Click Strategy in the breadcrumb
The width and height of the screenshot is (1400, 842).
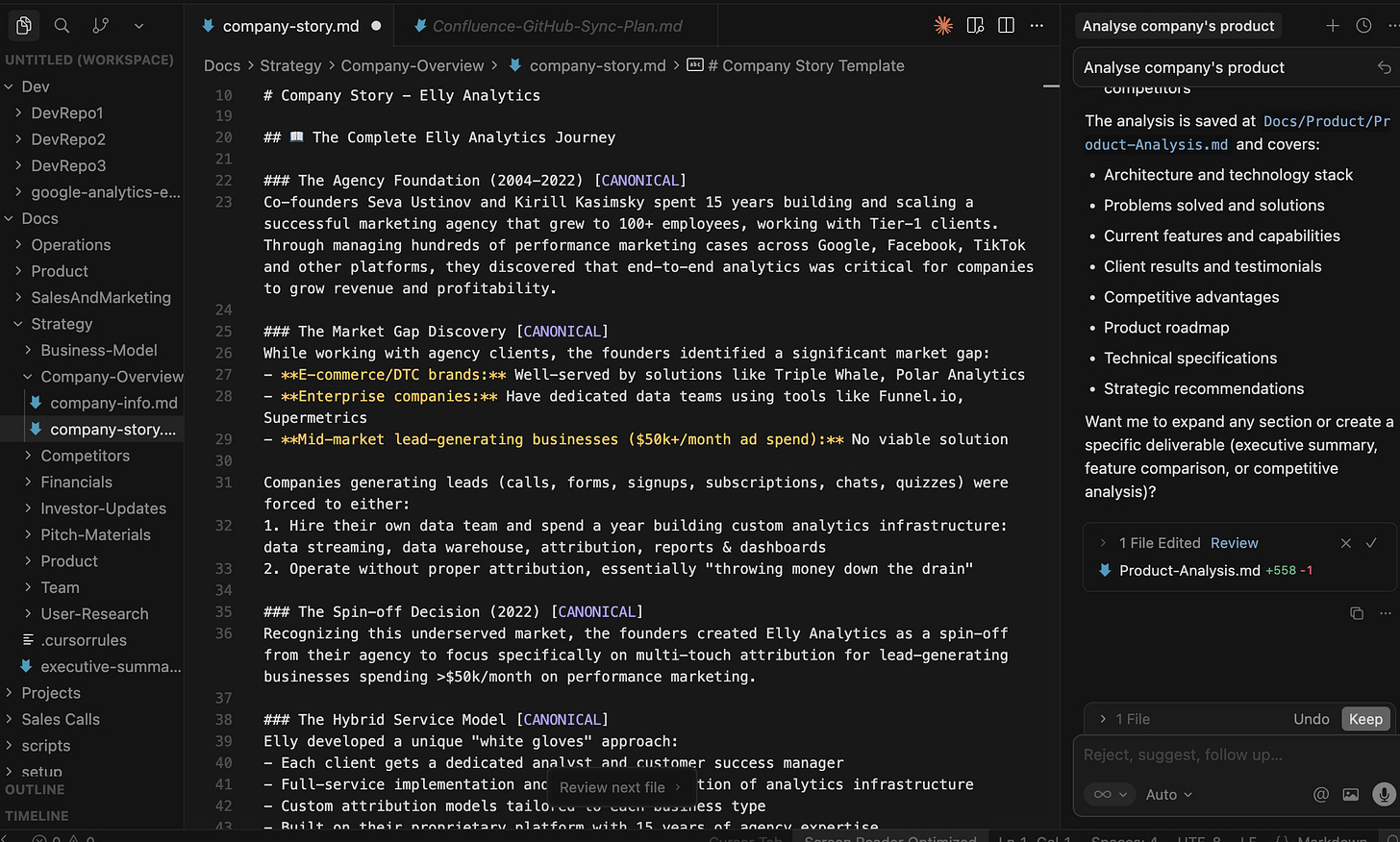(x=290, y=65)
